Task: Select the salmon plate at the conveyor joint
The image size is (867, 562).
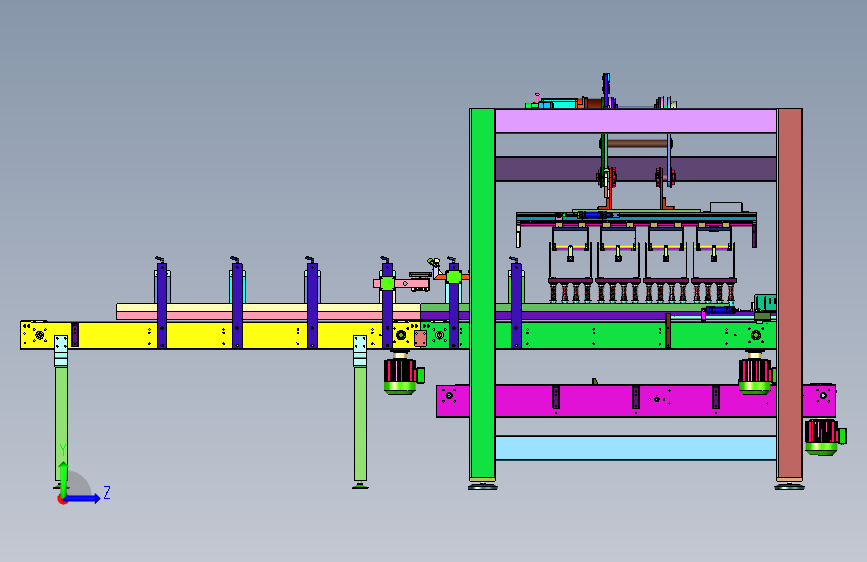Action: click(x=421, y=338)
